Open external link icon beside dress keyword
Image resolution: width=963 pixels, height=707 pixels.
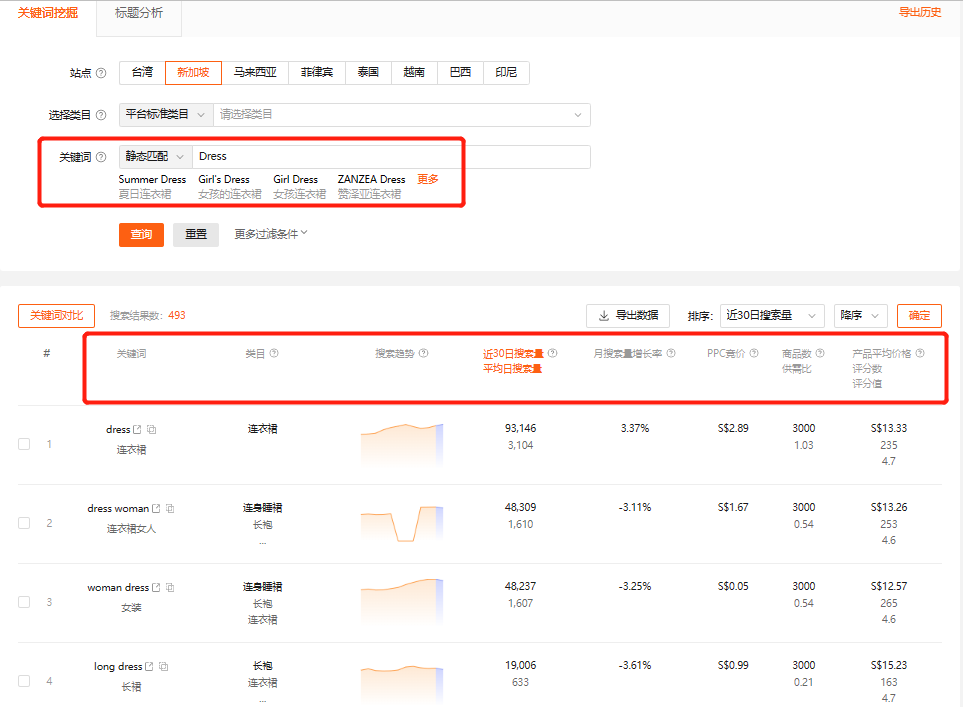[138, 429]
